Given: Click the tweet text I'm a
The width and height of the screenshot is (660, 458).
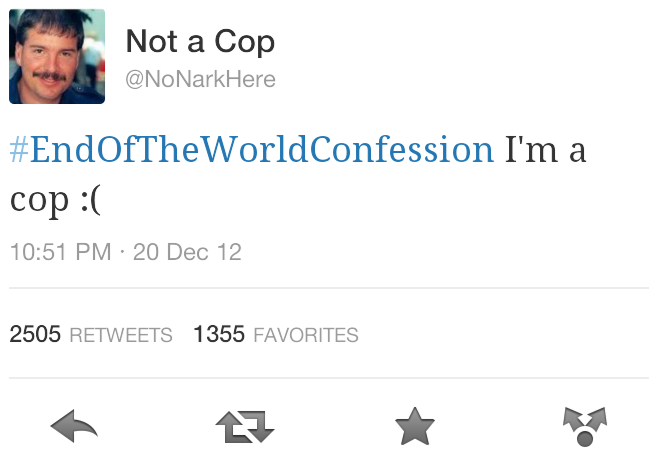Looking at the screenshot, I should click(x=545, y=149).
